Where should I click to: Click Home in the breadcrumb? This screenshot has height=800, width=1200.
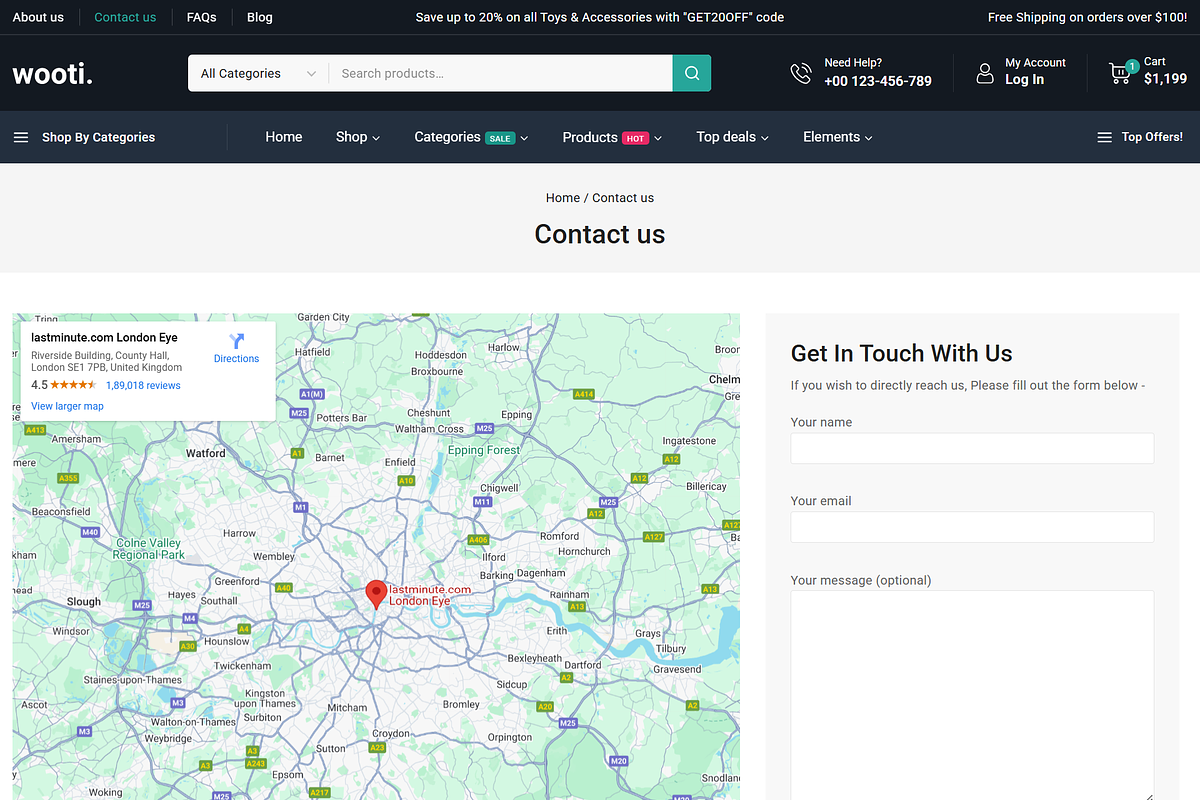click(x=563, y=198)
